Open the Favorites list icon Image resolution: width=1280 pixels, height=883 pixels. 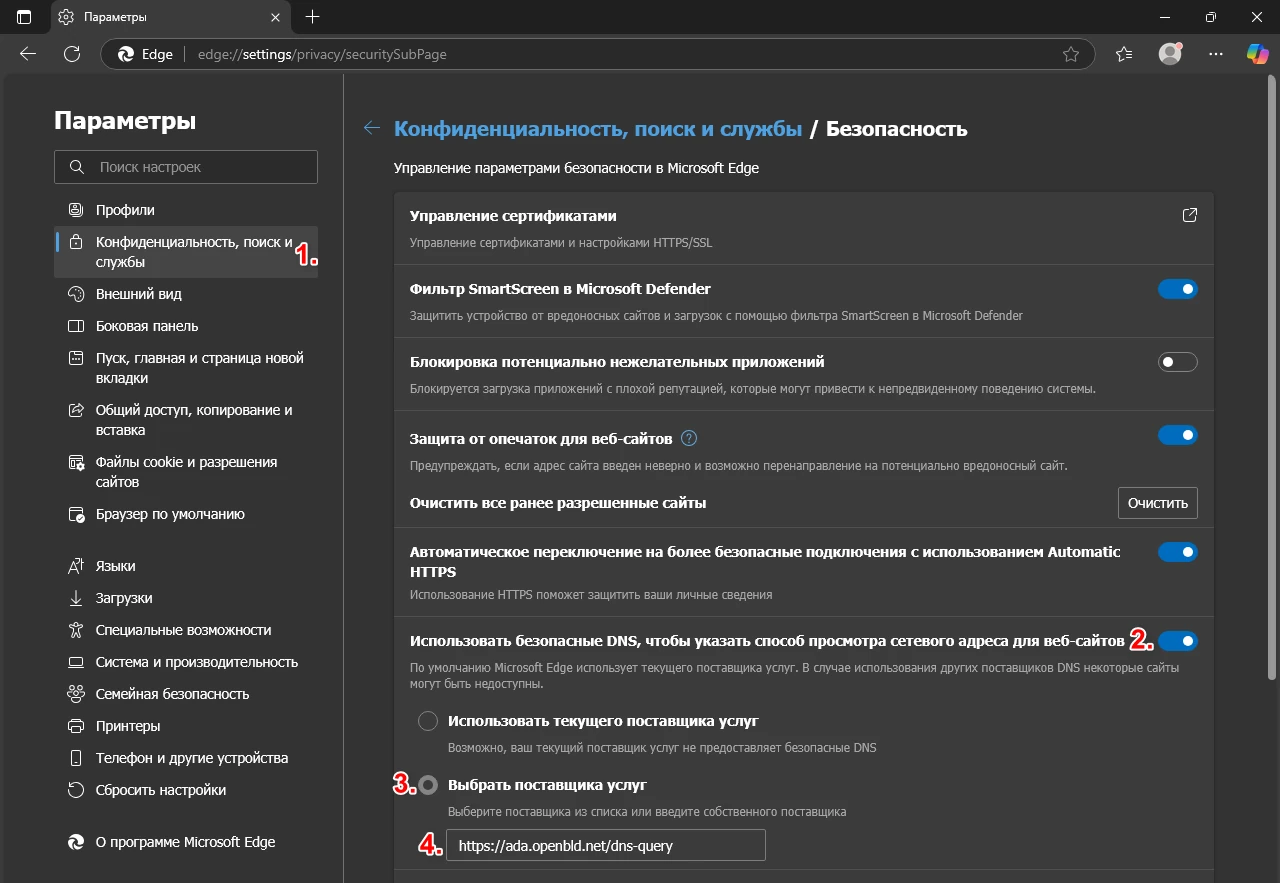tap(1124, 54)
